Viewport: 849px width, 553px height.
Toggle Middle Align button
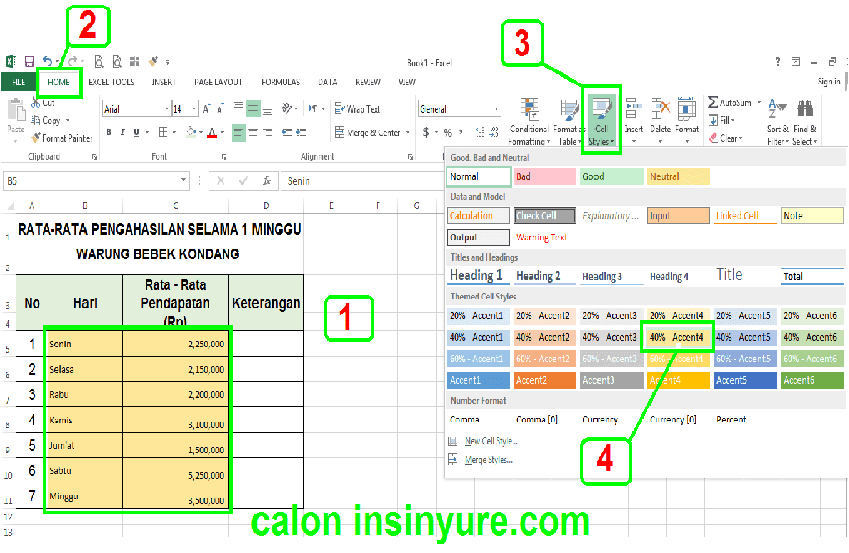[253, 108]
